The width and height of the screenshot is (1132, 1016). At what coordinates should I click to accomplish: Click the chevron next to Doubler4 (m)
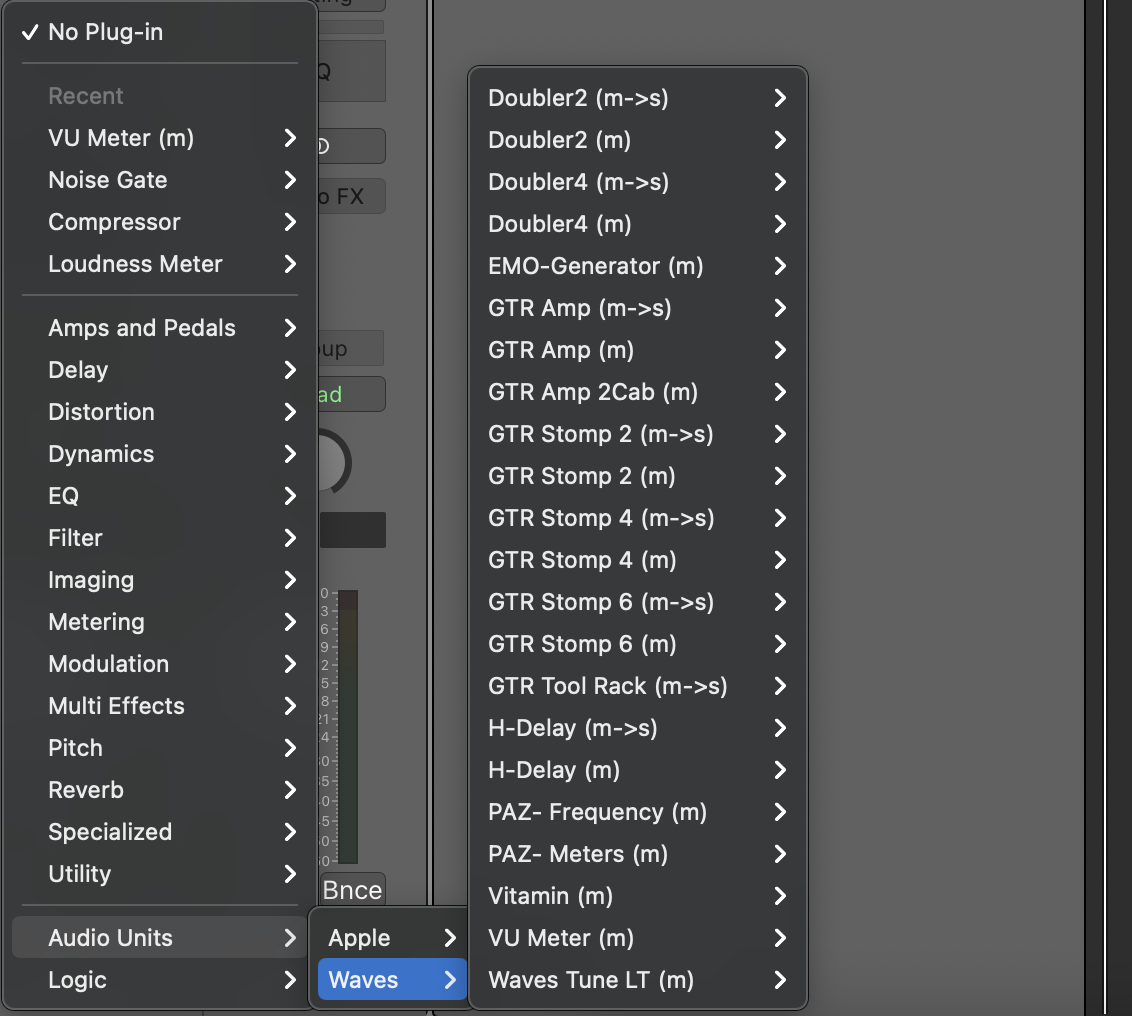(780, 224)
